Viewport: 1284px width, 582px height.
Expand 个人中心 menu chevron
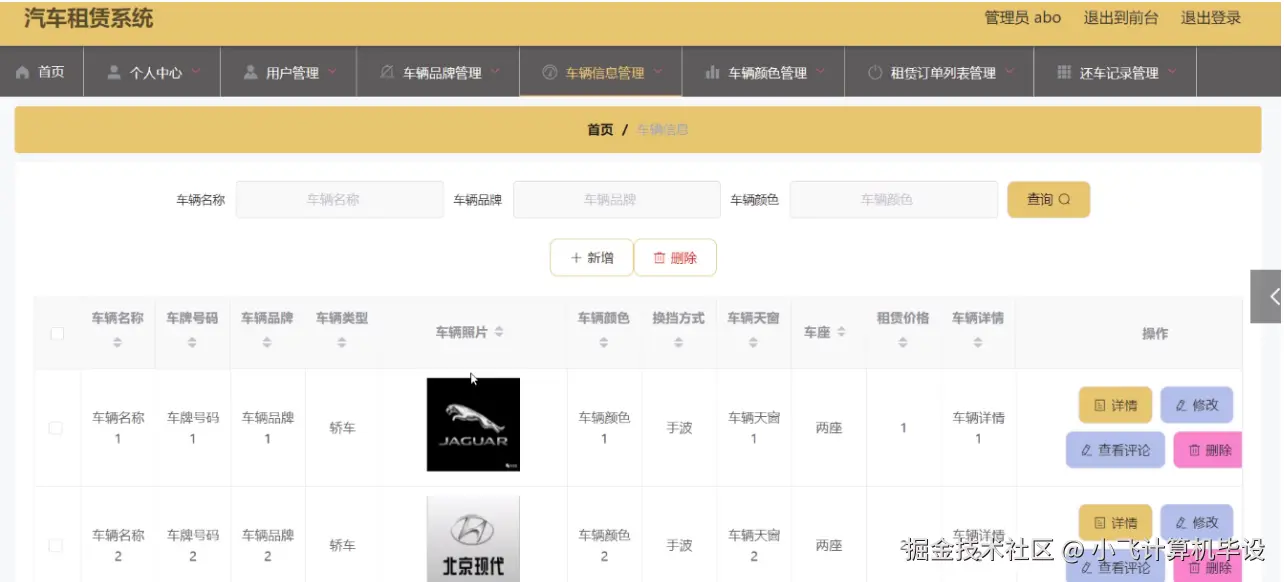coord(195,71)
